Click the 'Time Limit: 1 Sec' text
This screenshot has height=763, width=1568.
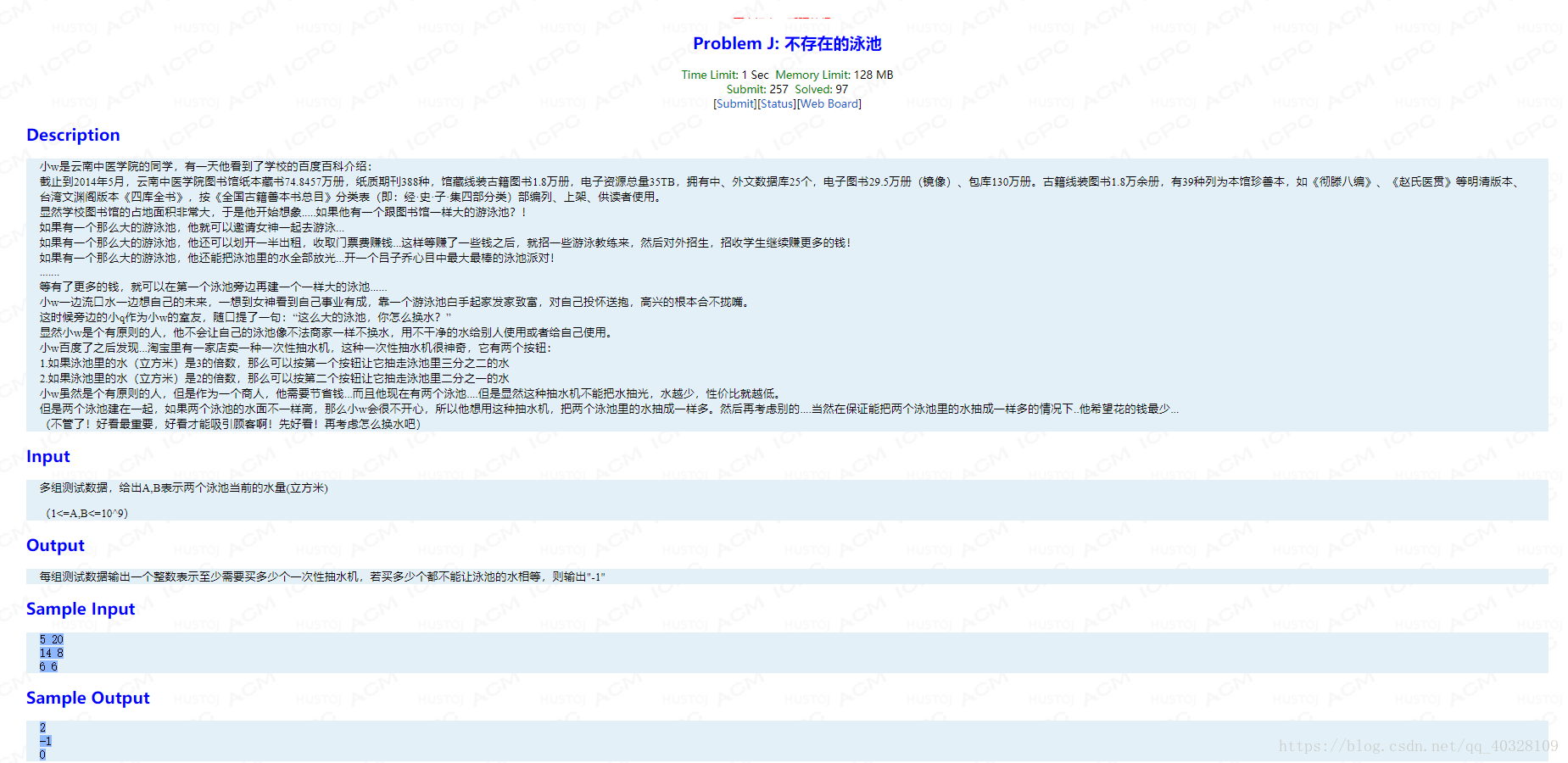tap(725, 75)
